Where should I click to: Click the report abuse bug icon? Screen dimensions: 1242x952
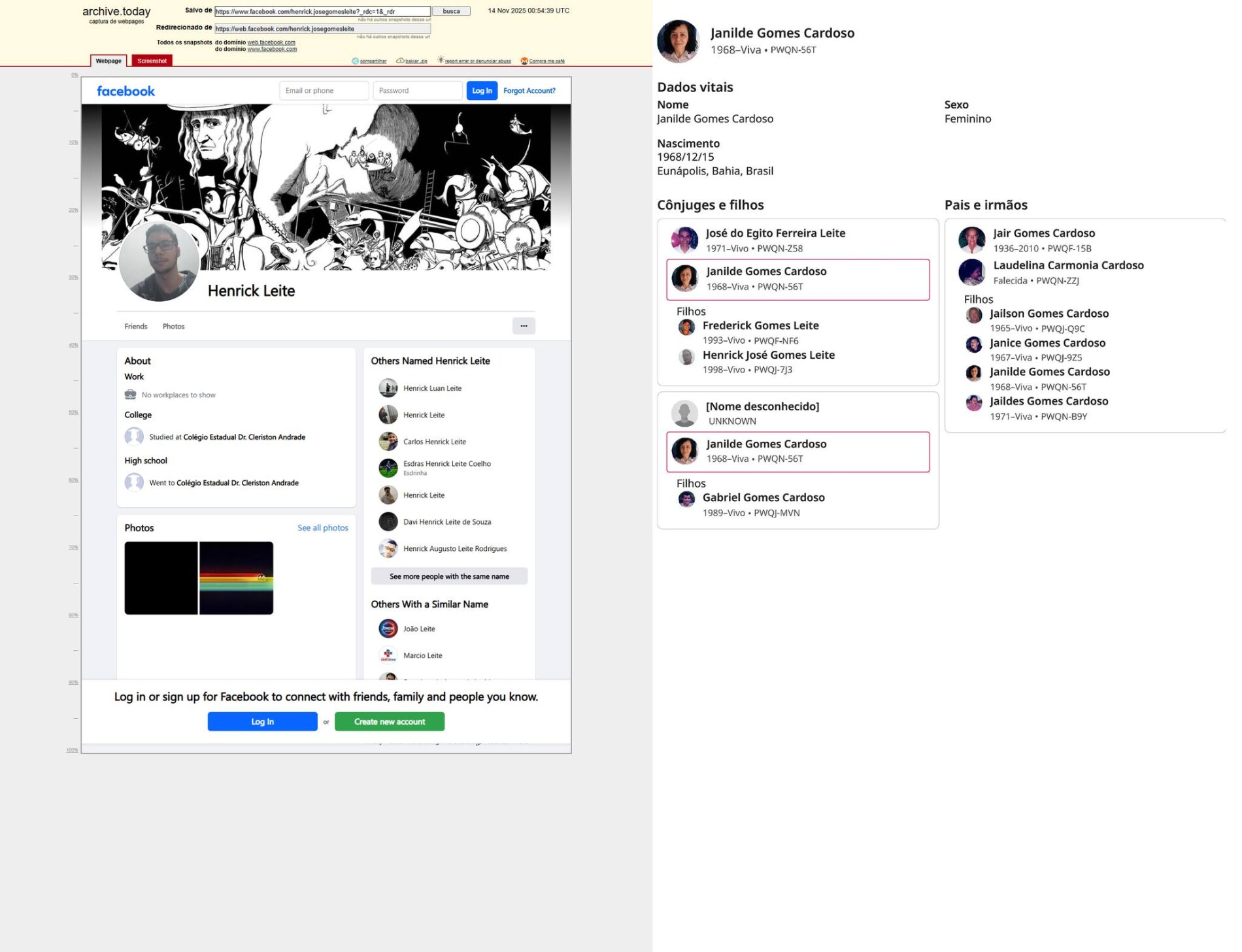pos(441,60)
